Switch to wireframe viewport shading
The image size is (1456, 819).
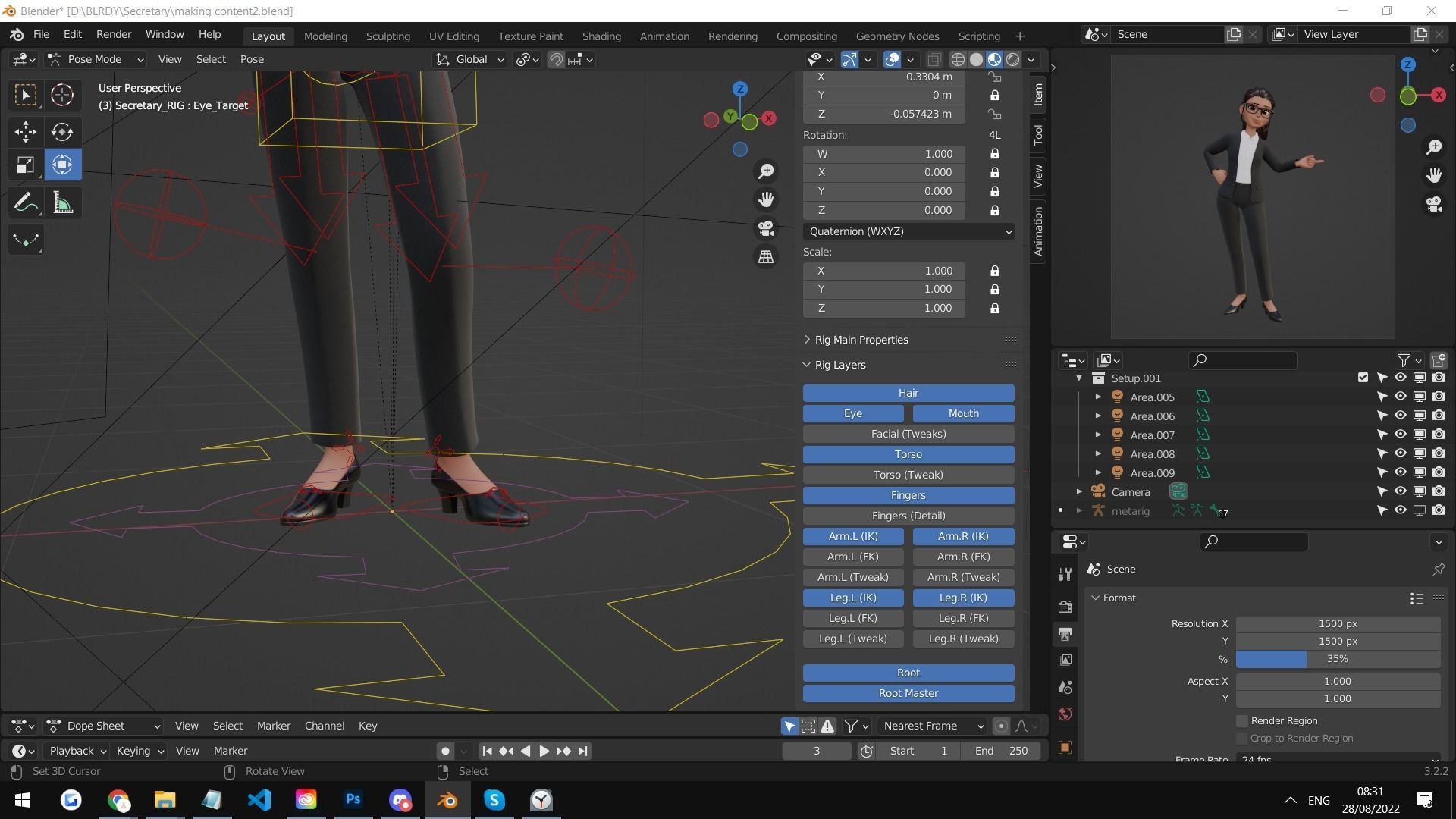pos(958,59)
